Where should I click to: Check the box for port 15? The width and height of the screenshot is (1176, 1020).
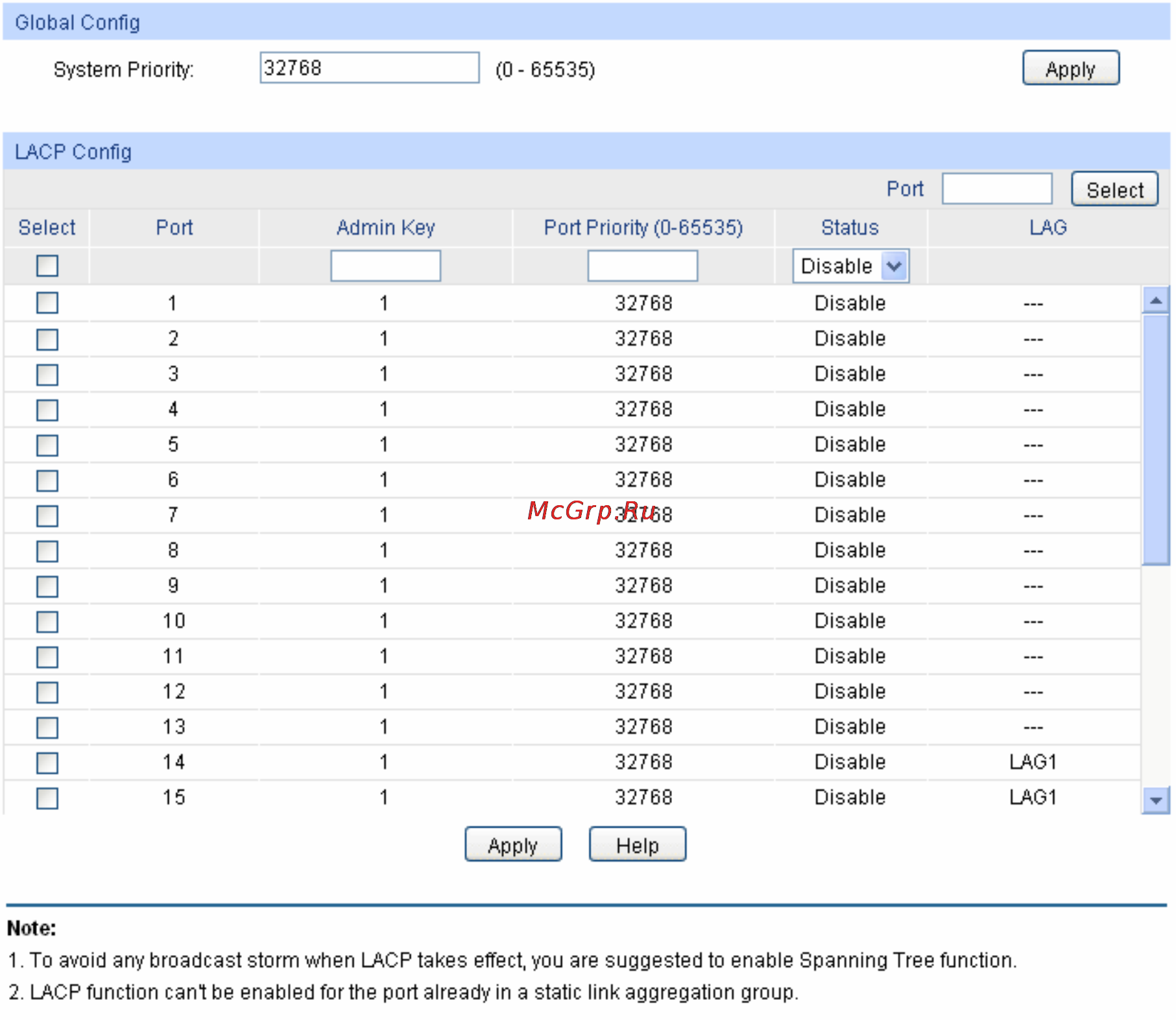pyautogui.click(x=47, y=798)
